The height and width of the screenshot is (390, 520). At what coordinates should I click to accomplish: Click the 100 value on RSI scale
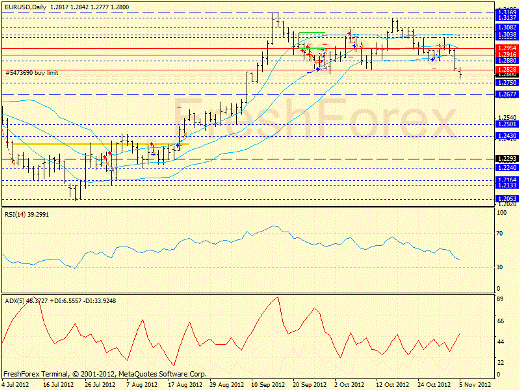(501, 212)
